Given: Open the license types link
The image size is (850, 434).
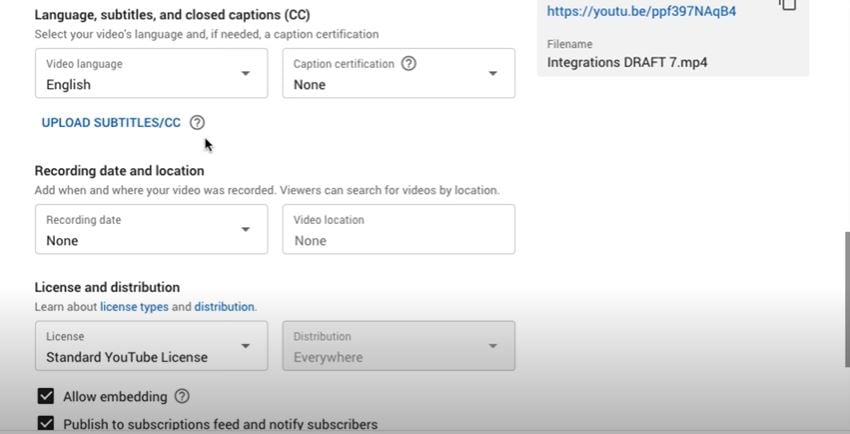Looking at the screenshot, I should 134,307.
